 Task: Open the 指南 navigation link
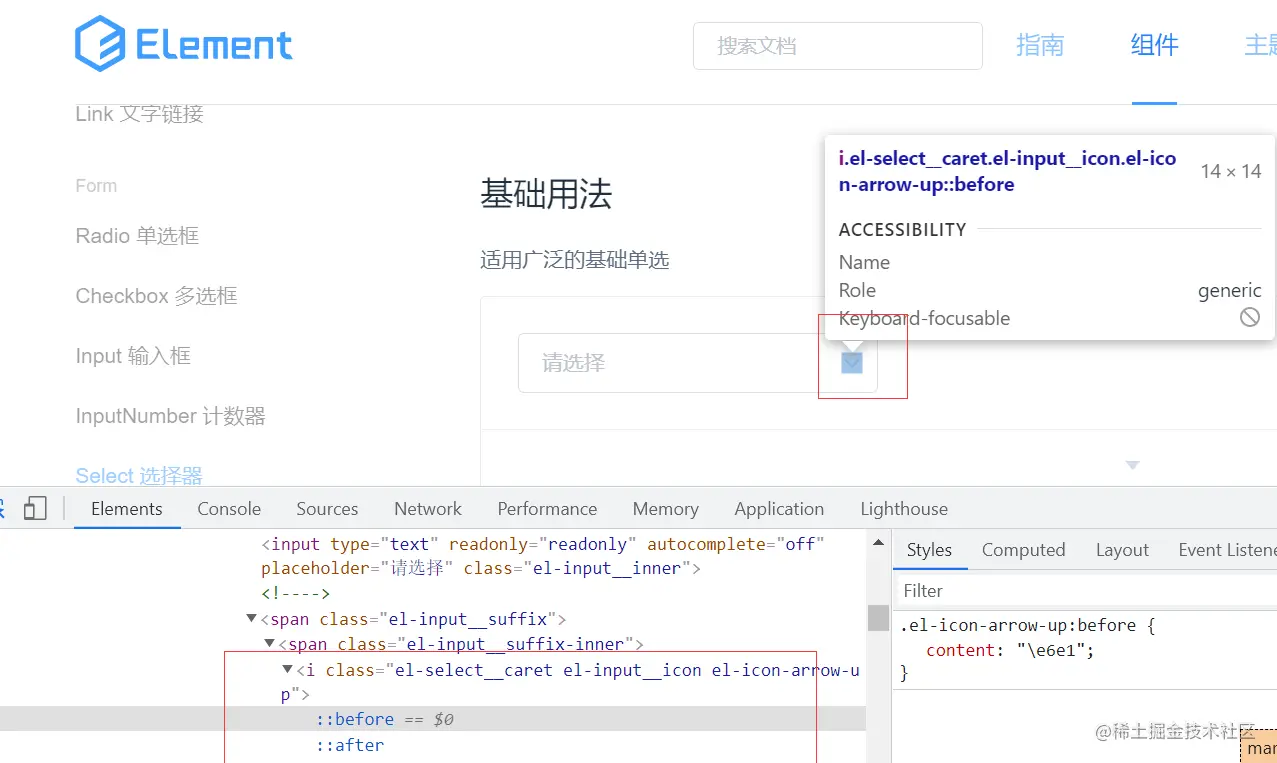tap(1040, 45)
